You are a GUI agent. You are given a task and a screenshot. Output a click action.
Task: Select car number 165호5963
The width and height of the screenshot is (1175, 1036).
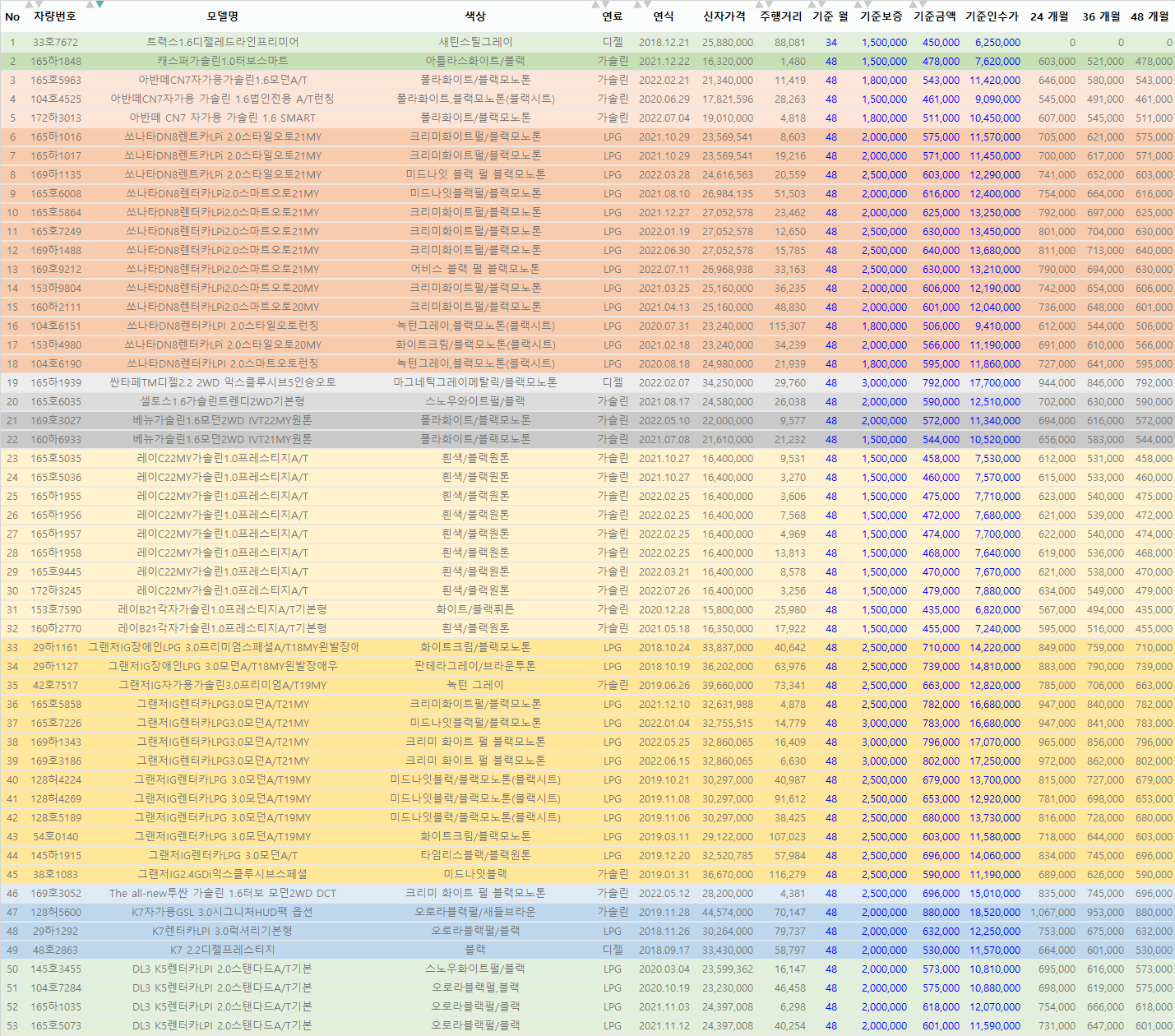tap(56, 80)
